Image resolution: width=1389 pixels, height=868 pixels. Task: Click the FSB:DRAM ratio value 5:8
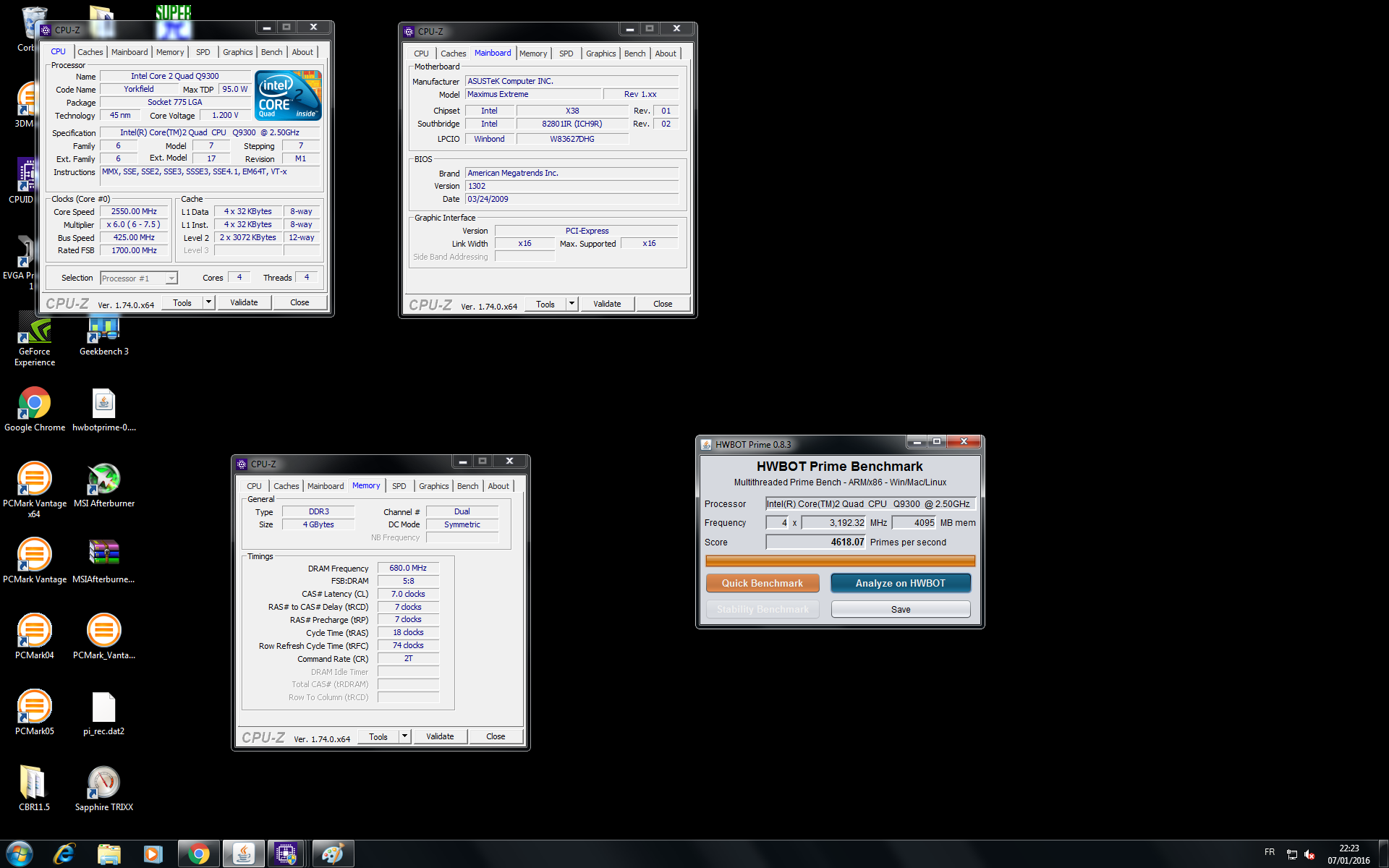(408, 581)
